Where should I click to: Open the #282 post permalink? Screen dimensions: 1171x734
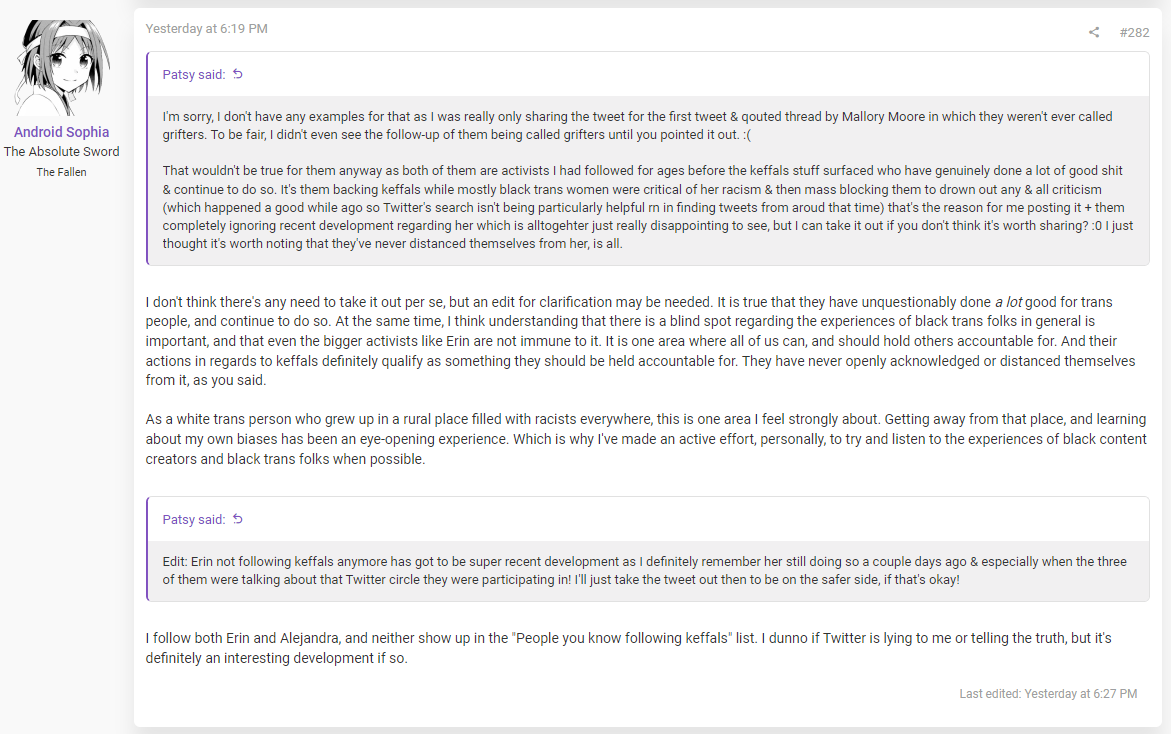1134,32
